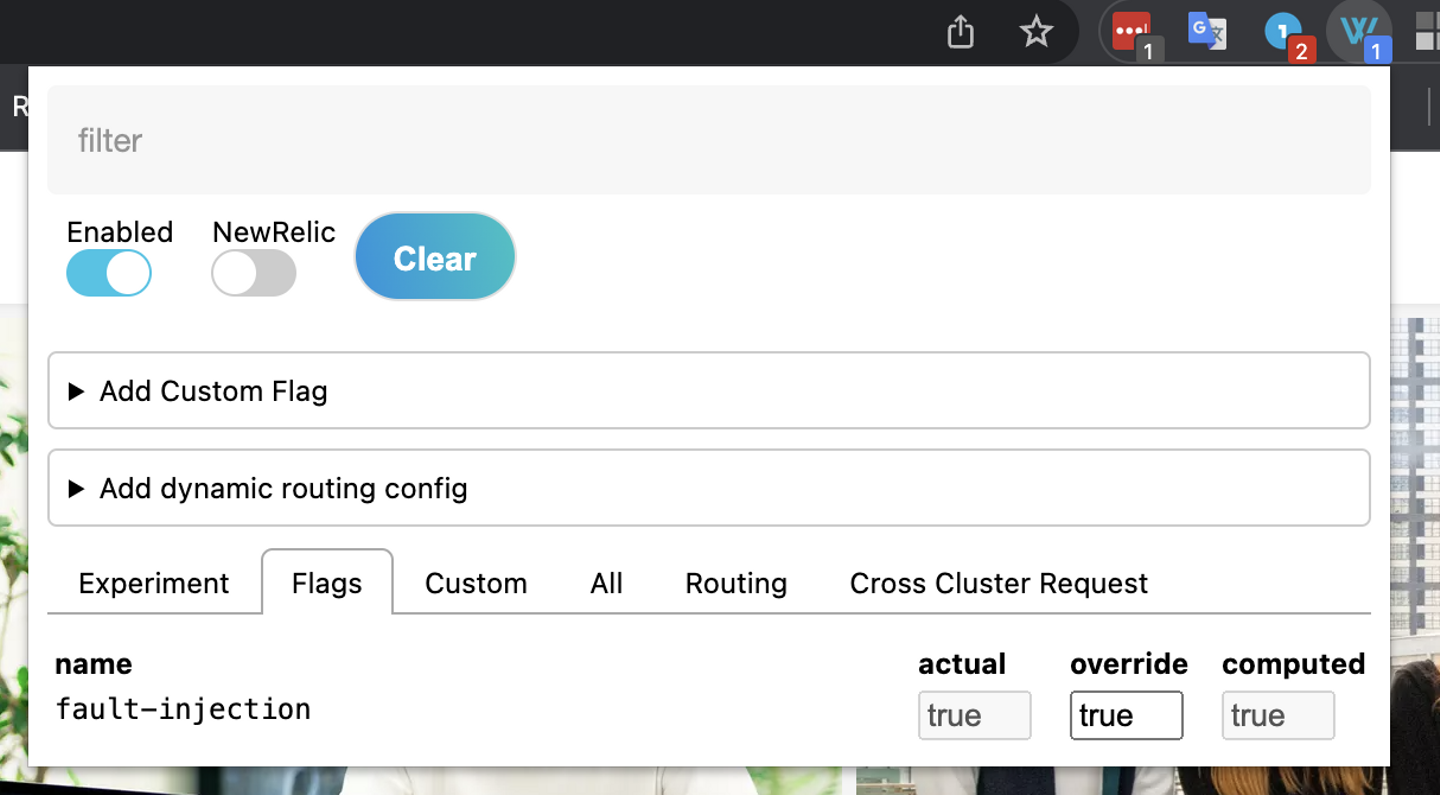
Task: Open the Cross Cluster Request tab
Action: (999, 583)
